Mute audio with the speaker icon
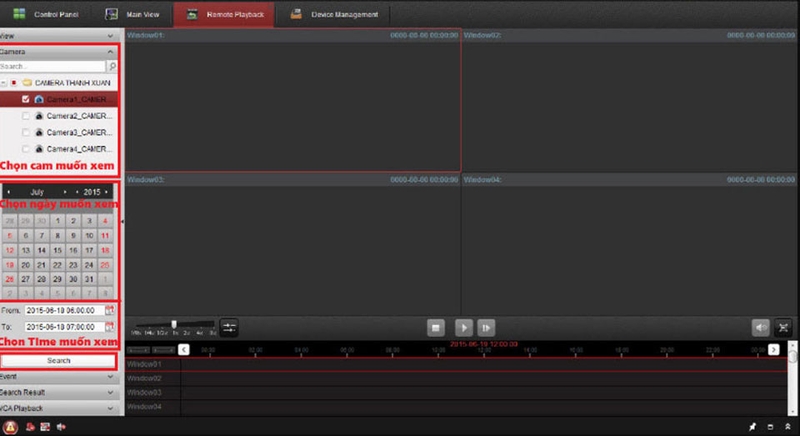The width and height of the screenshot is (800, 436). [x=761, y=327]
